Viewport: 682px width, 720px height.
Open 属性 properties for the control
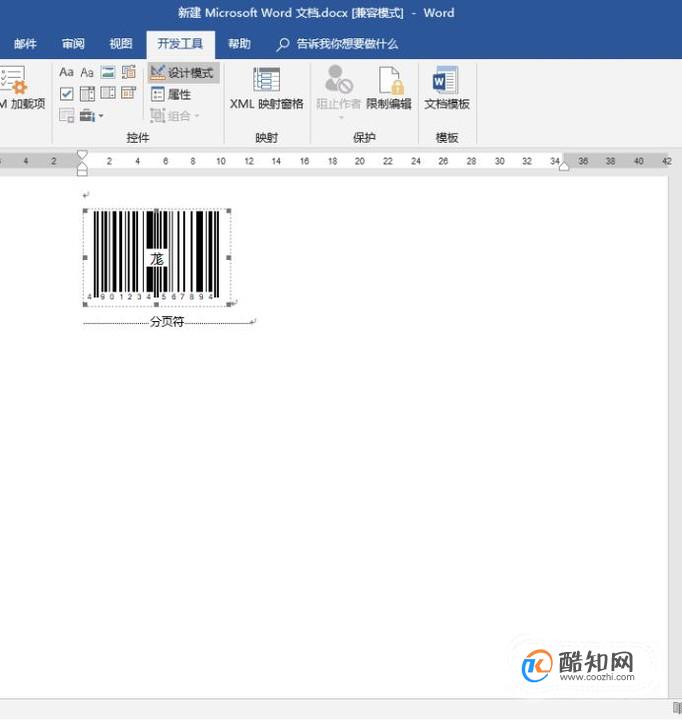(171, 95)
